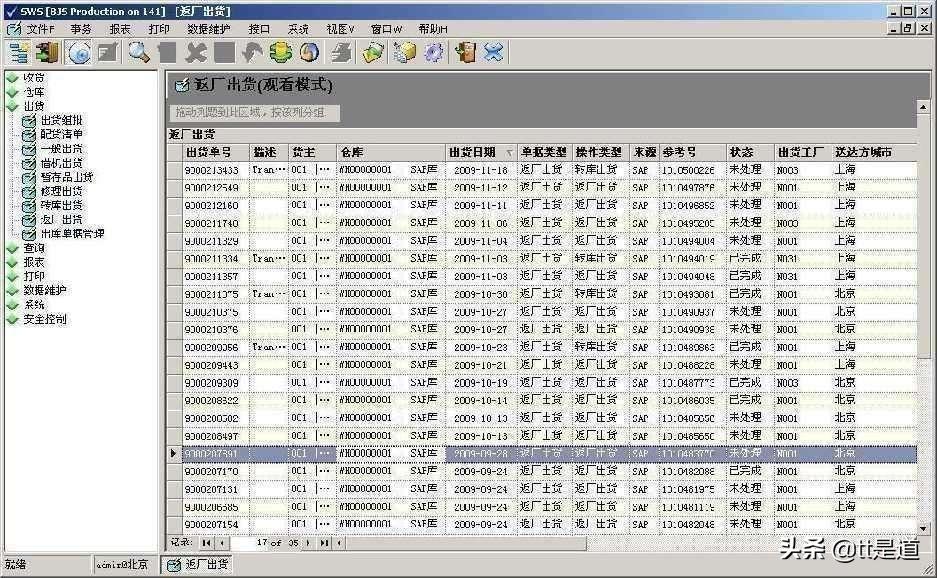The width and height of the screenshot is (937, 578).
Task: Click the blue X toolbar icon
Action: (494, 53)
